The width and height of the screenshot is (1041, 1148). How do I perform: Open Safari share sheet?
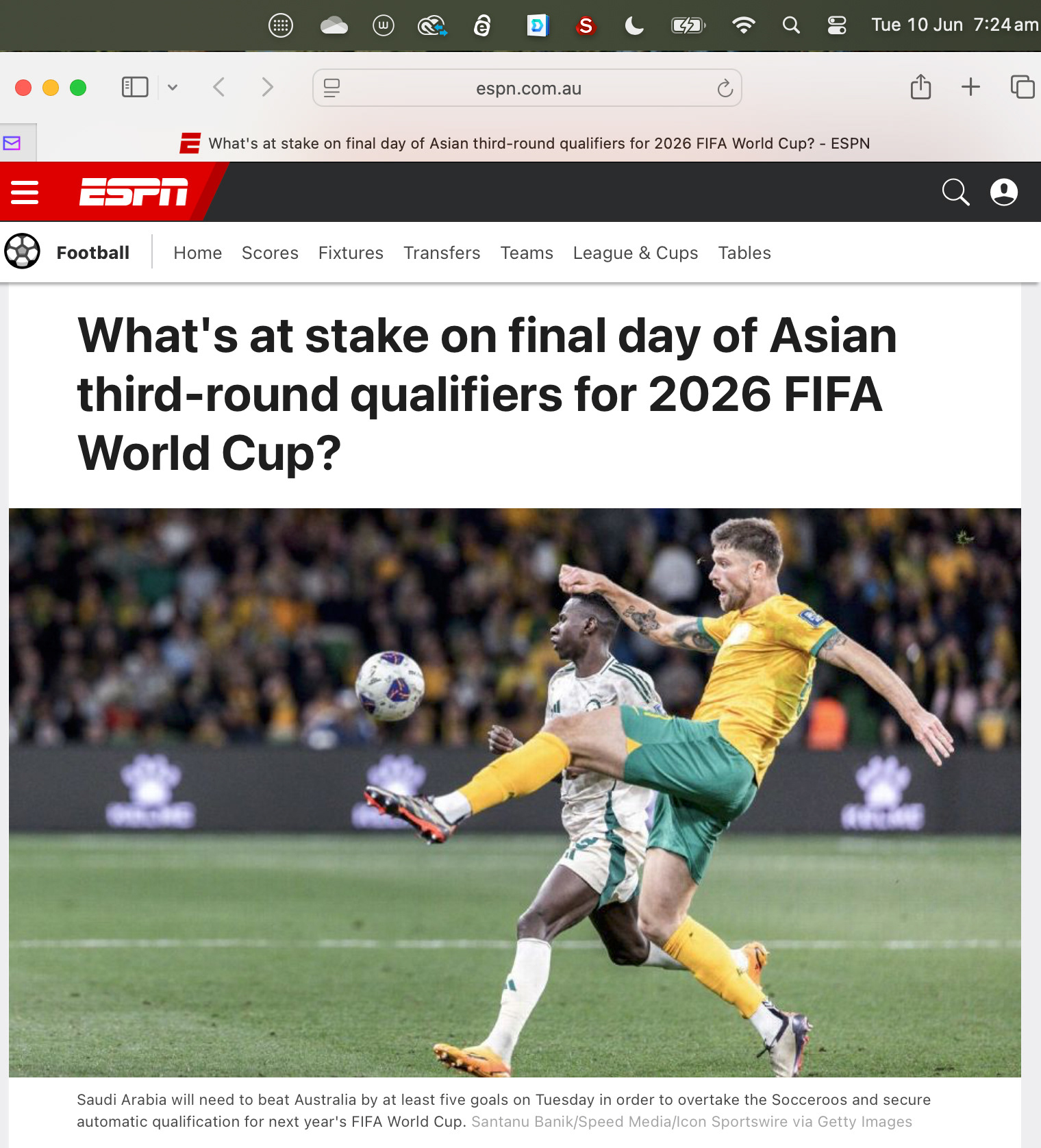(921, 87)
